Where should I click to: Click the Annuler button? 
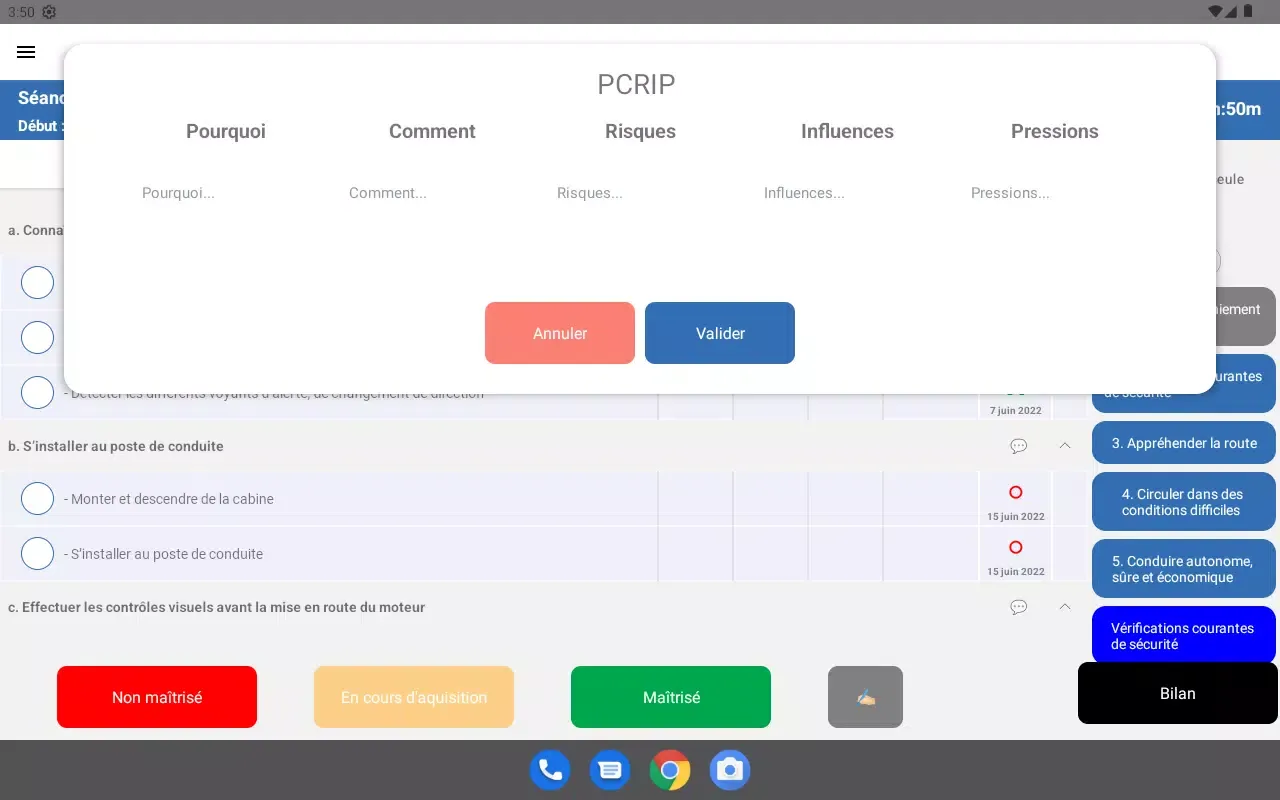(560, 333)
